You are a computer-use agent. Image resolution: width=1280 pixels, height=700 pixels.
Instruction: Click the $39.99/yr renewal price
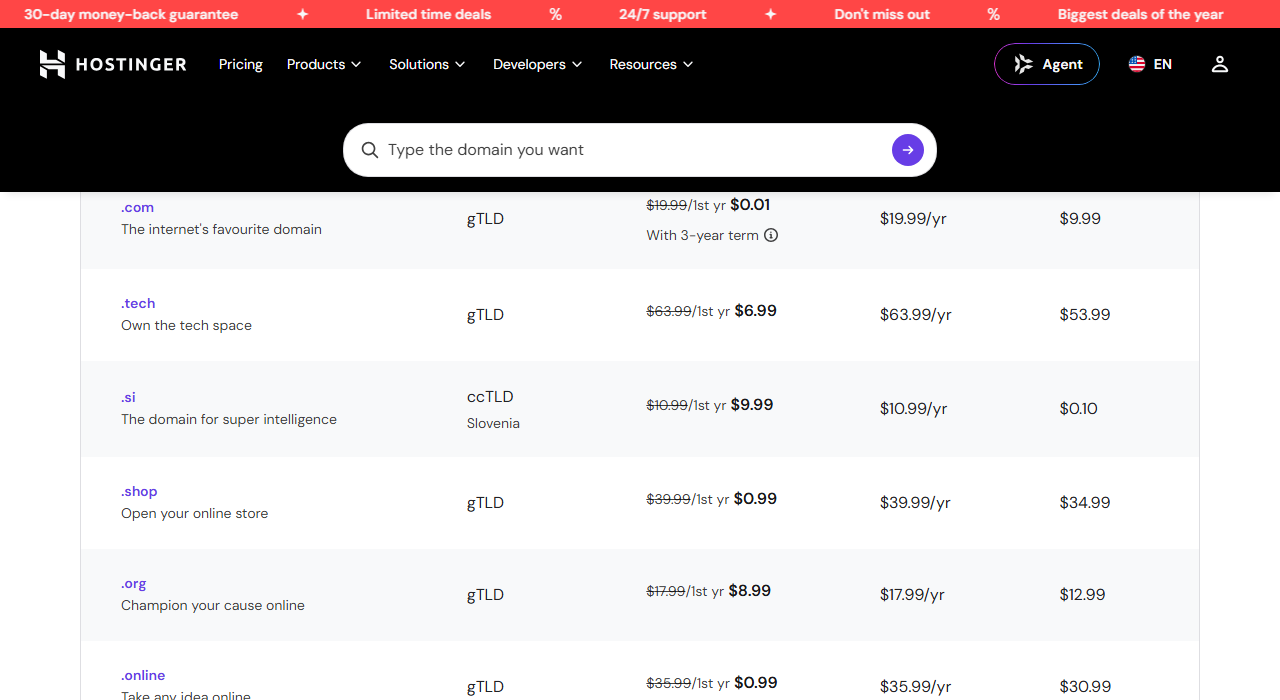point(916,502)
